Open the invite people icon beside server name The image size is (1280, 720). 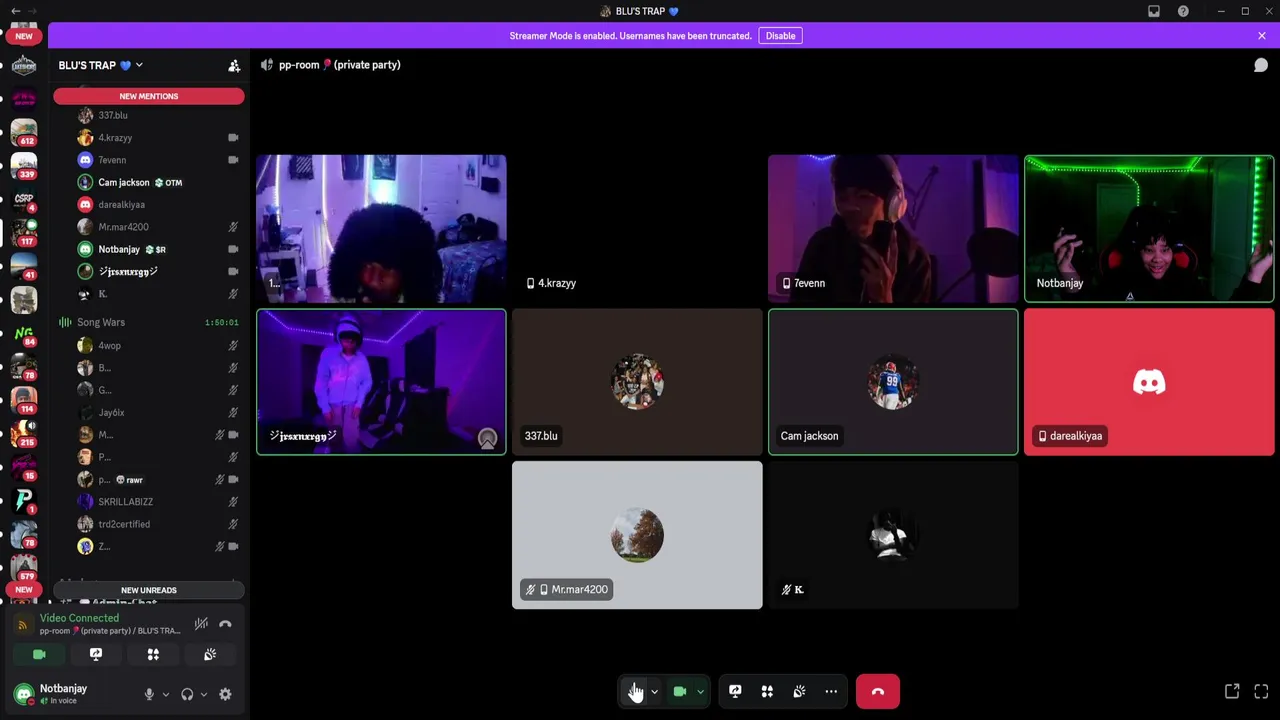tap(234, 66)
